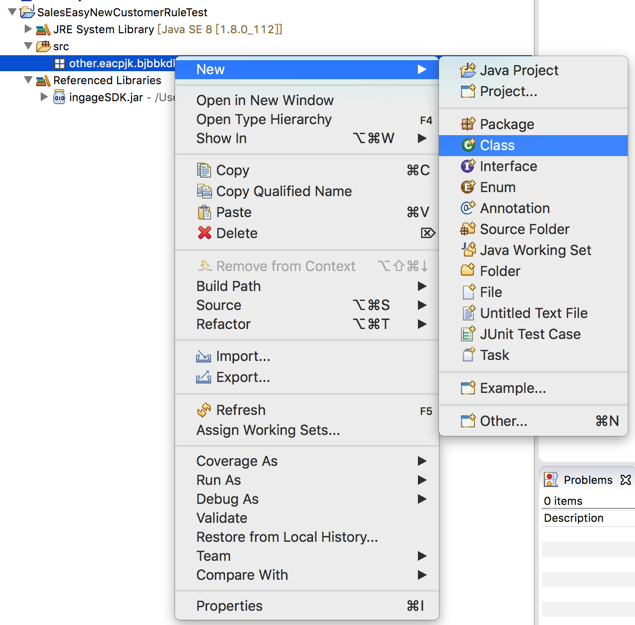Screen dimensions: 635x625
Task: Click the SalesEasyNewCustomerRuleTest project name
Action: click(122, 12)
